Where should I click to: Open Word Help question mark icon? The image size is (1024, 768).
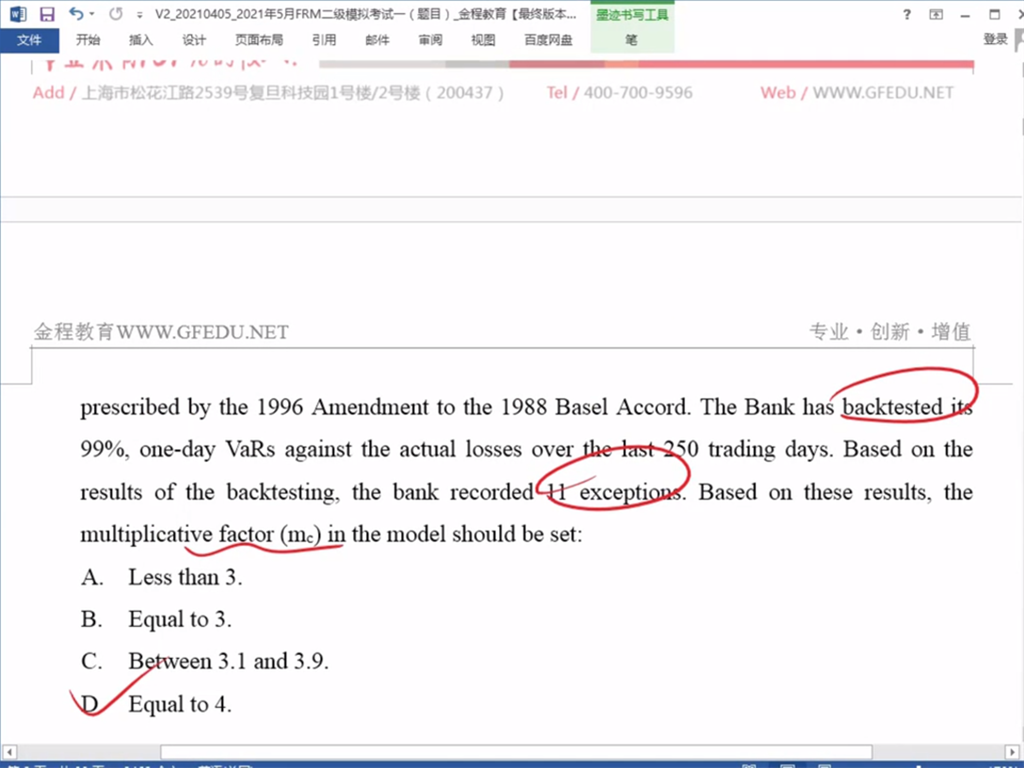(907, 14)
